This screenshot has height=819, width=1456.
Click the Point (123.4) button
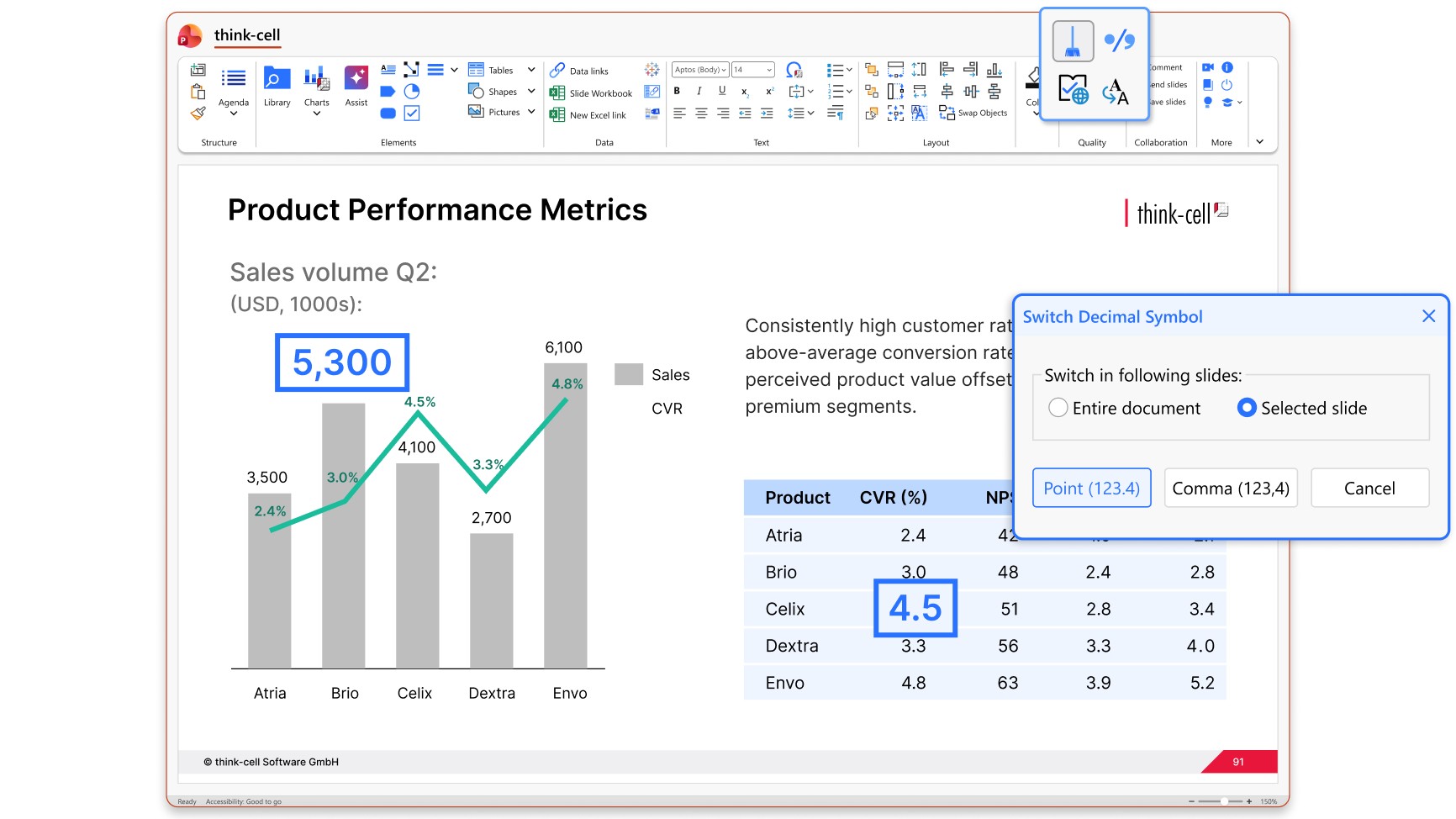tap(1091, 489)
